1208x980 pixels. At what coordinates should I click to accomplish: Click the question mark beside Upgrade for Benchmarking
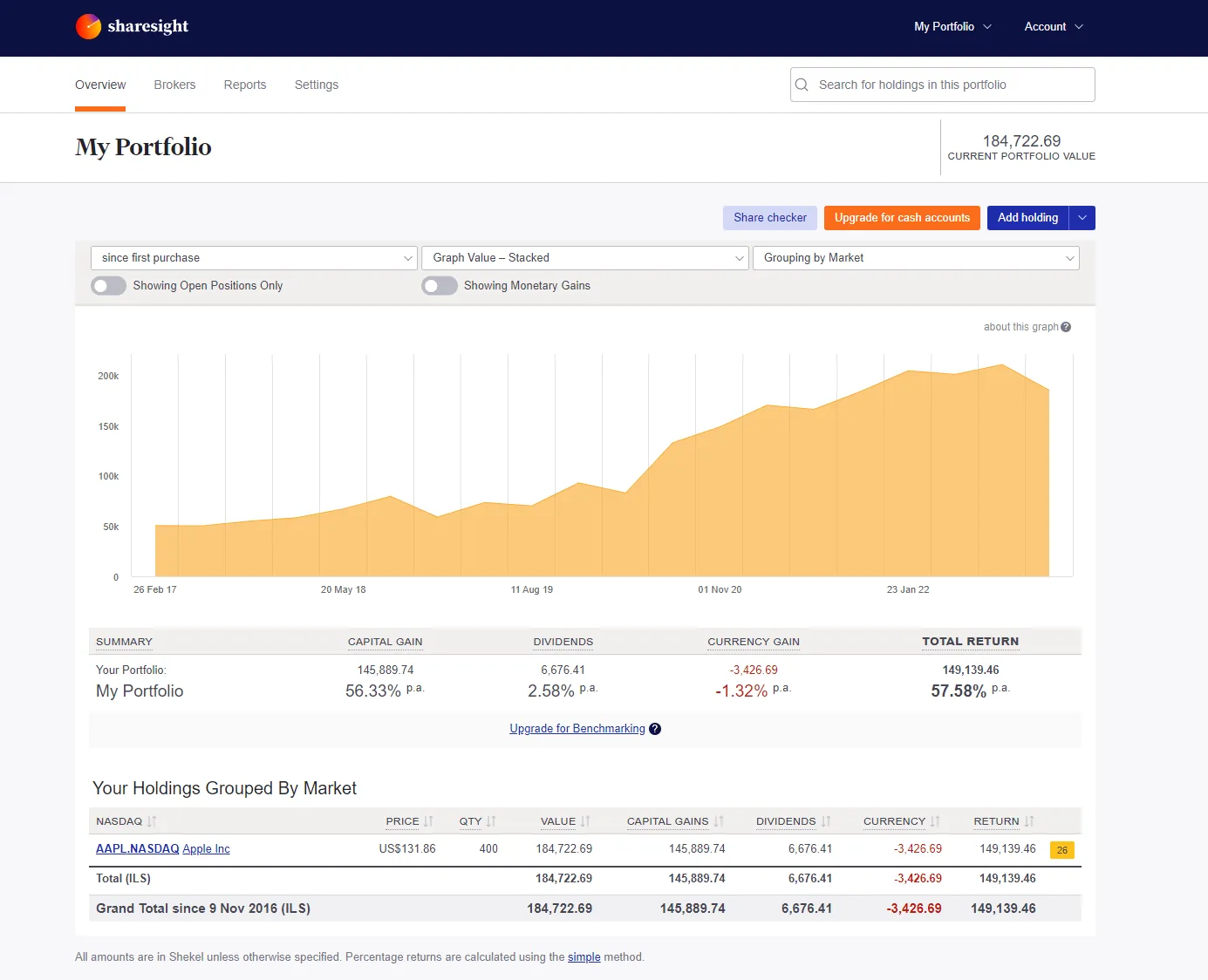click(x=655, y=728)
